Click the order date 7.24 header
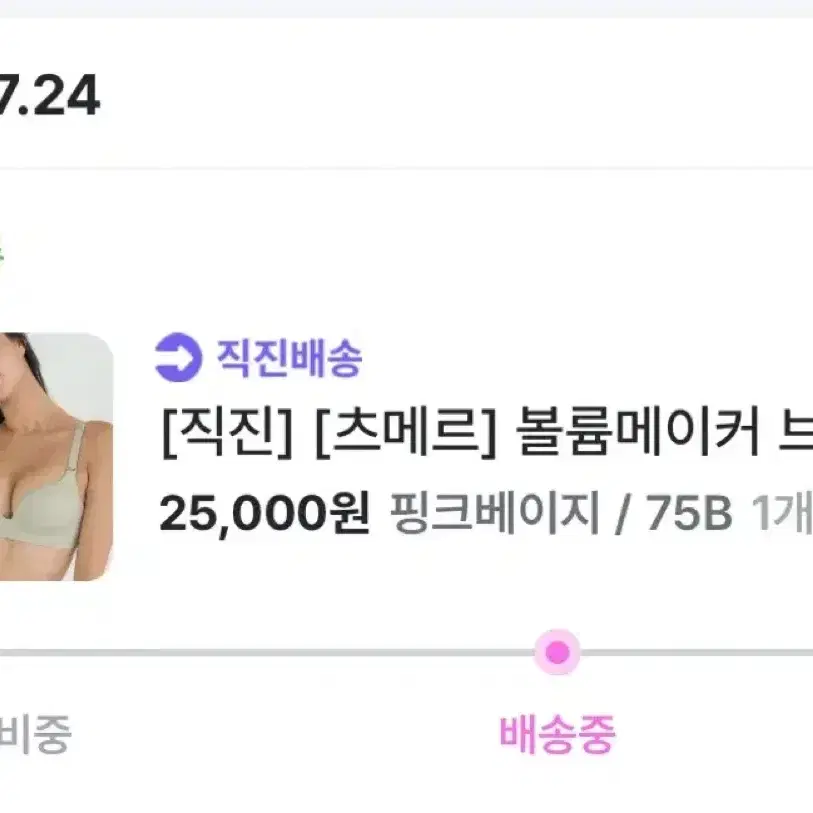Image resolution: width=813 pixels, height=813 pixels. 49,95
